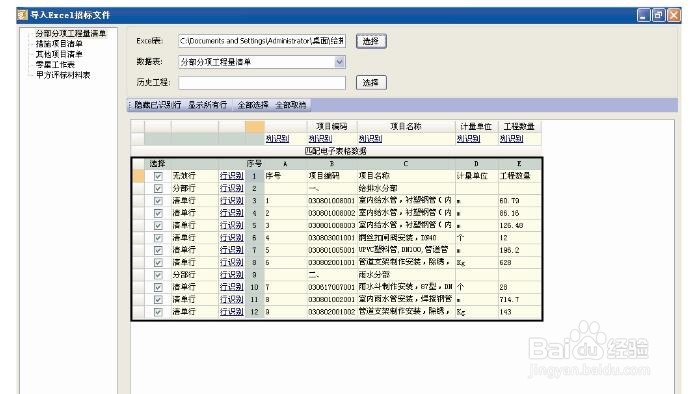
Task: Click the 历史工程 input field
Action: tap(262, 83)
